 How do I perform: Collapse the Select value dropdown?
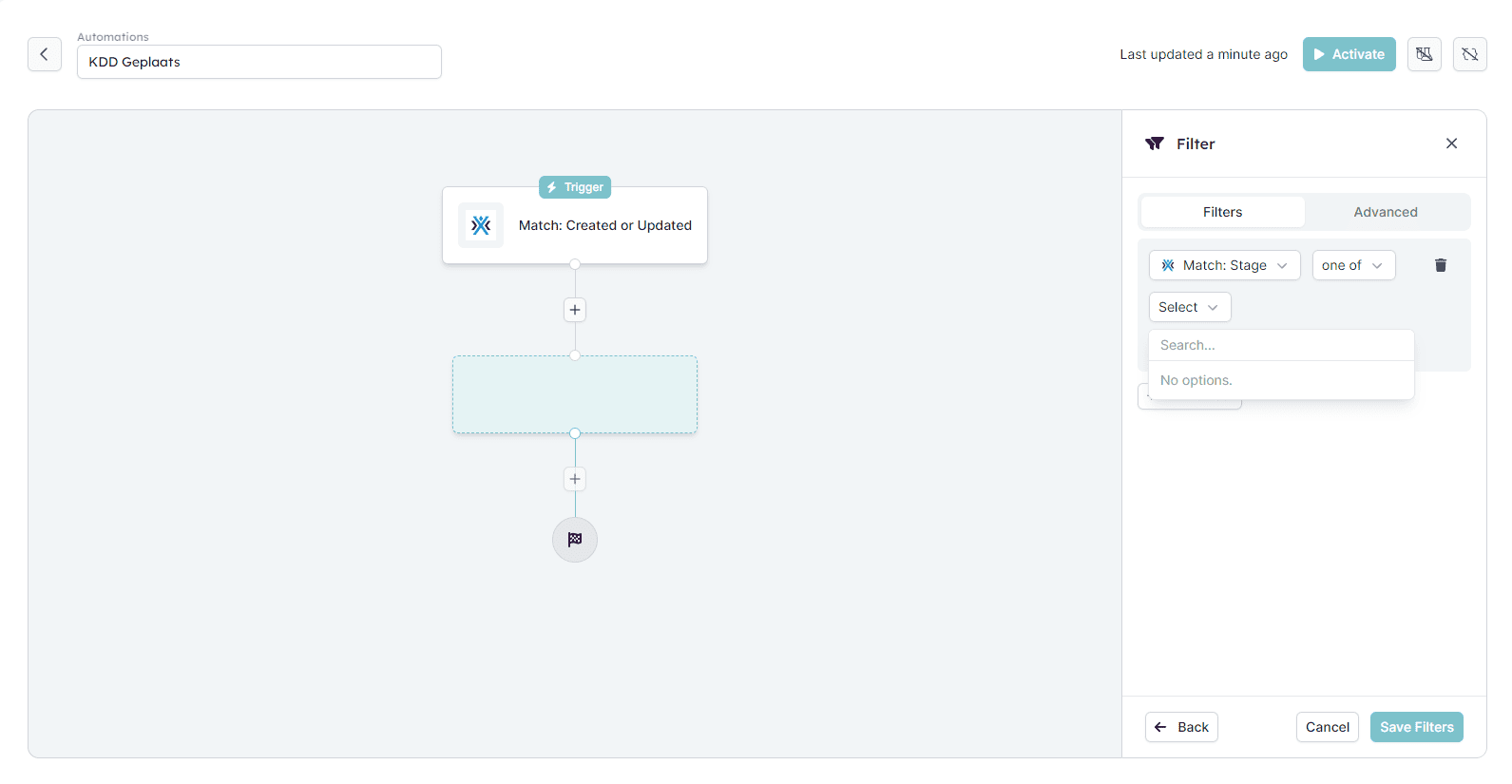[1190, 307]
